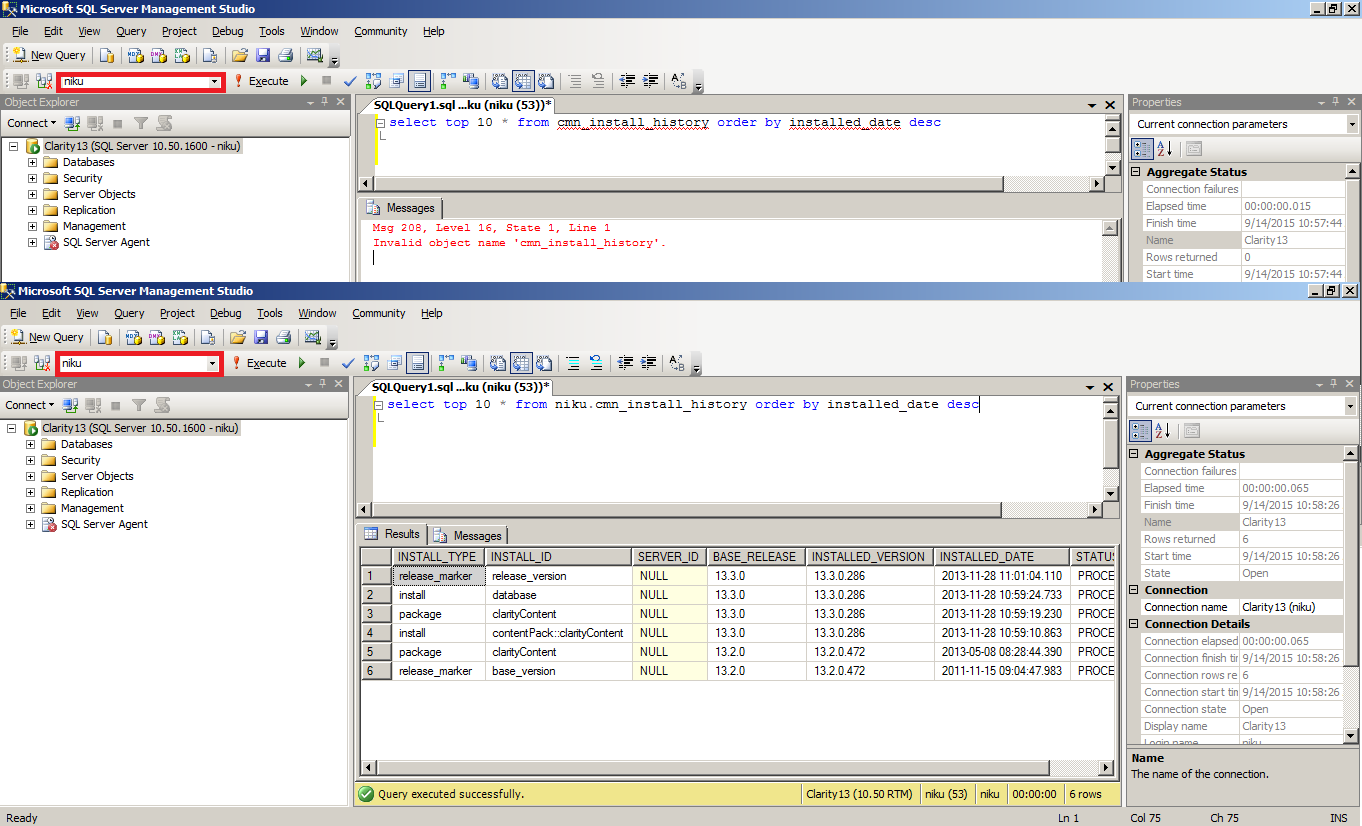Click the Print icon in the toolbar

(287, 54)
